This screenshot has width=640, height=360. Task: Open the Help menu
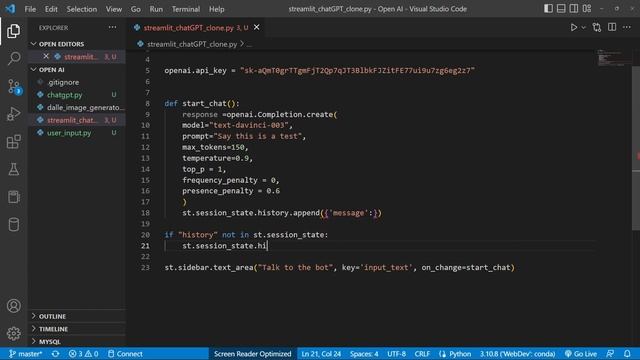click(x=216, y=9)
